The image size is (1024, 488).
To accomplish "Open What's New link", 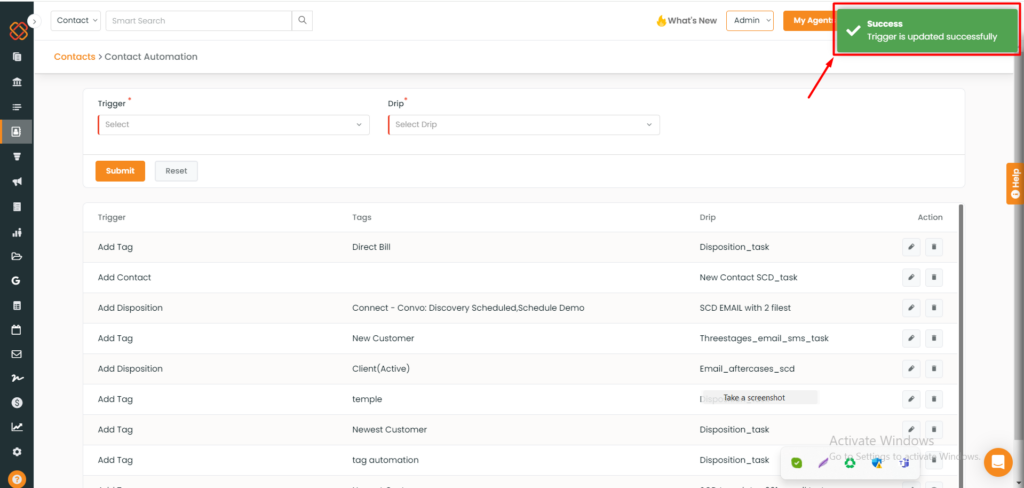I will pos(686,20).
